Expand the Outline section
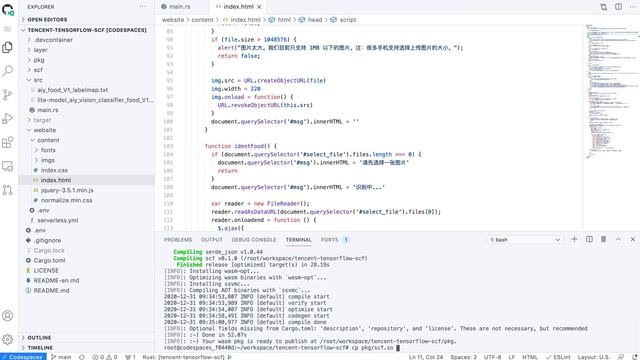 coord(87,338)
